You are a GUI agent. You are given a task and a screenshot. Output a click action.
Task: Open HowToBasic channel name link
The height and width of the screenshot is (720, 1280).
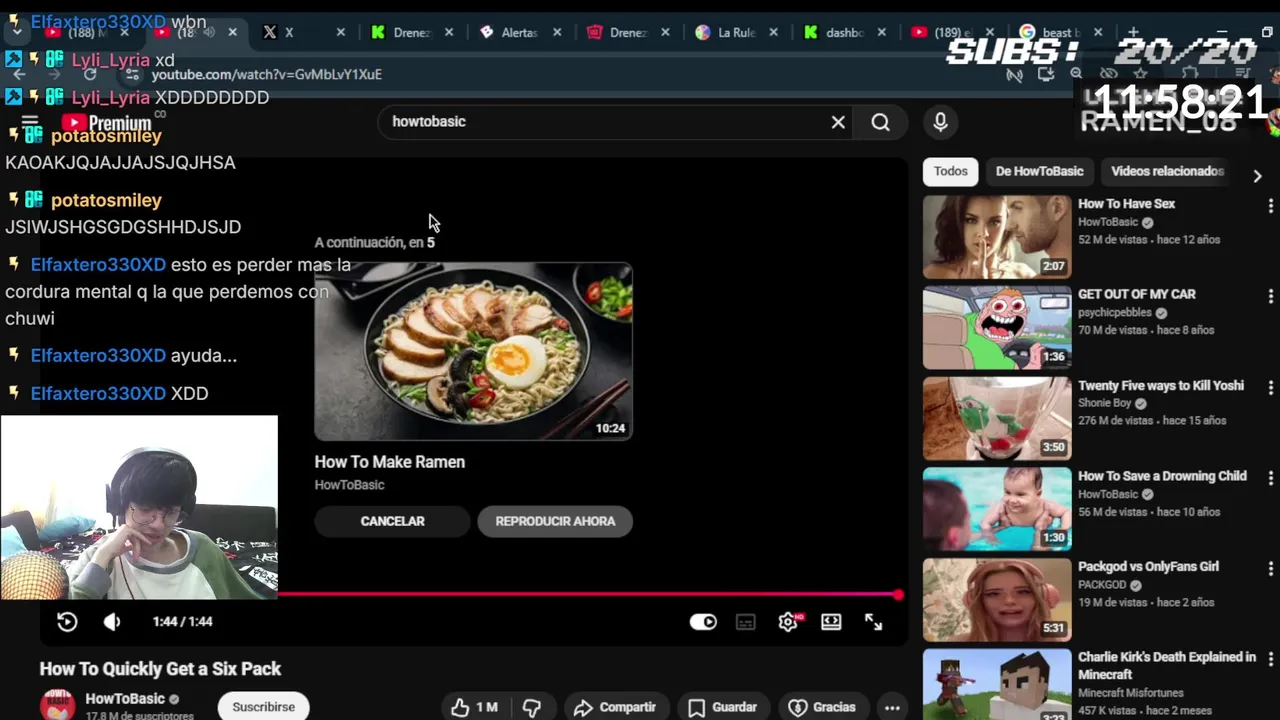(125, 699)
